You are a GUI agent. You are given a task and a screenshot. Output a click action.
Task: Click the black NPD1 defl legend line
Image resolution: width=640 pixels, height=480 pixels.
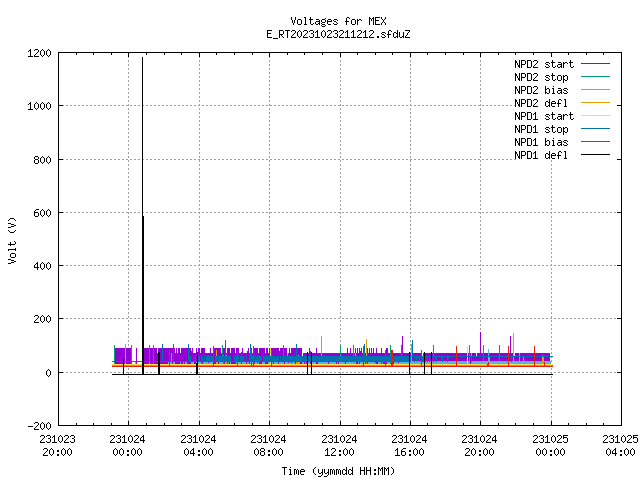tap(595, 155)
